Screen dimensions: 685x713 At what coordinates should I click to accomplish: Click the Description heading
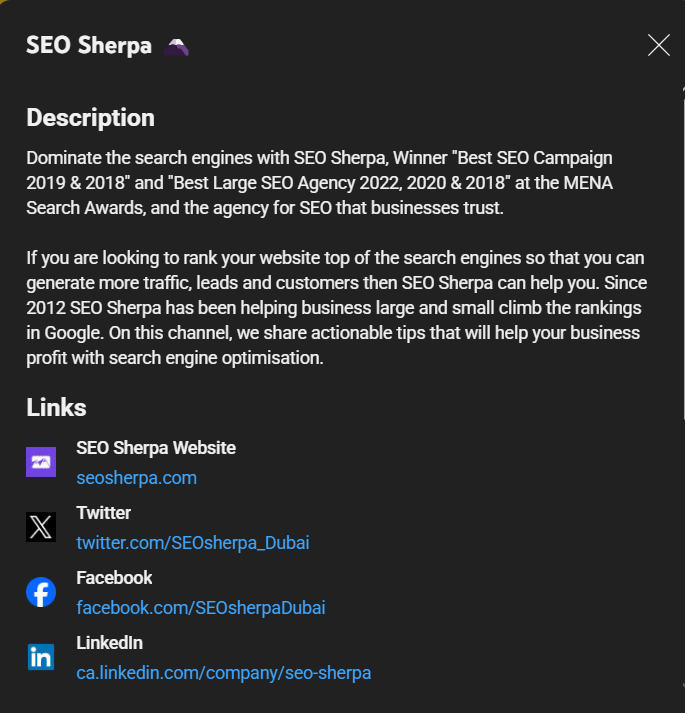coord(91,118)
